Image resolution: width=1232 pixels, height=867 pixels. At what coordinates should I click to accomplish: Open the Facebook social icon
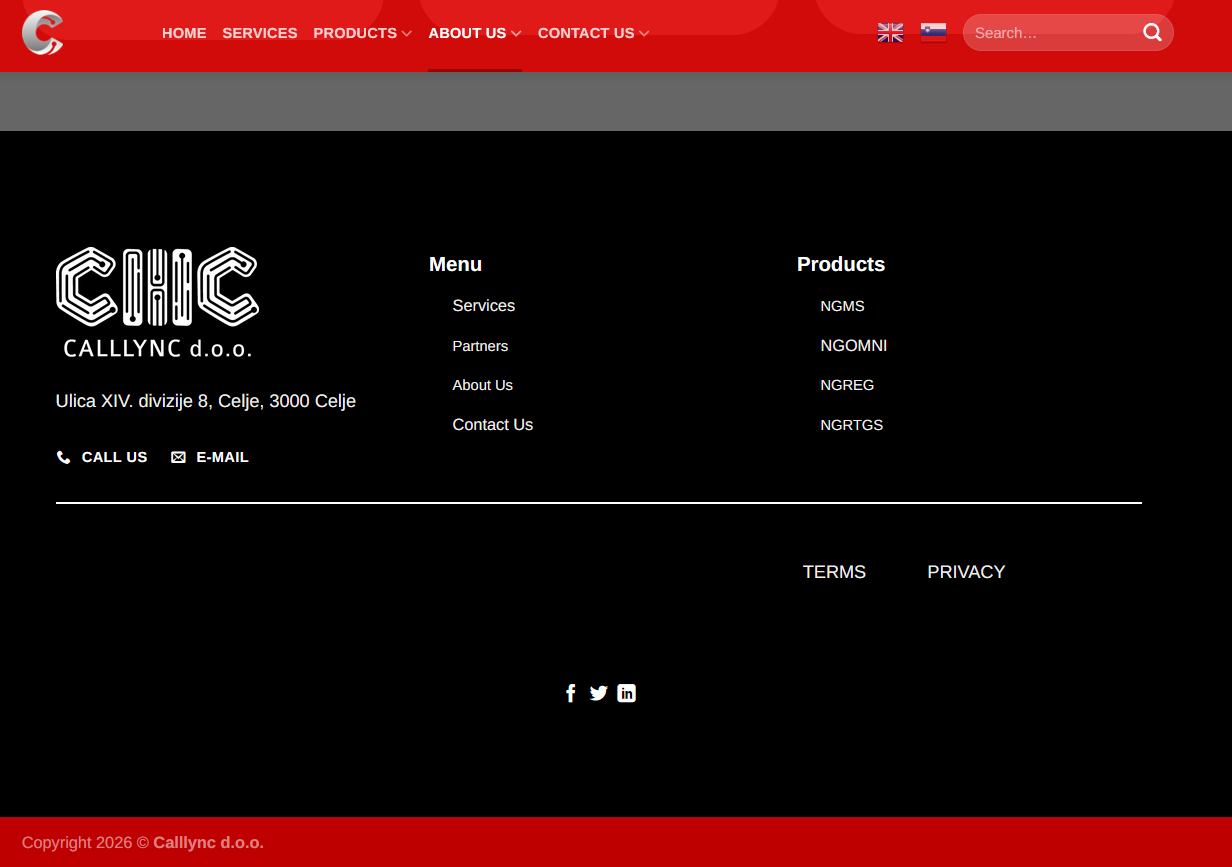(570, 693)
